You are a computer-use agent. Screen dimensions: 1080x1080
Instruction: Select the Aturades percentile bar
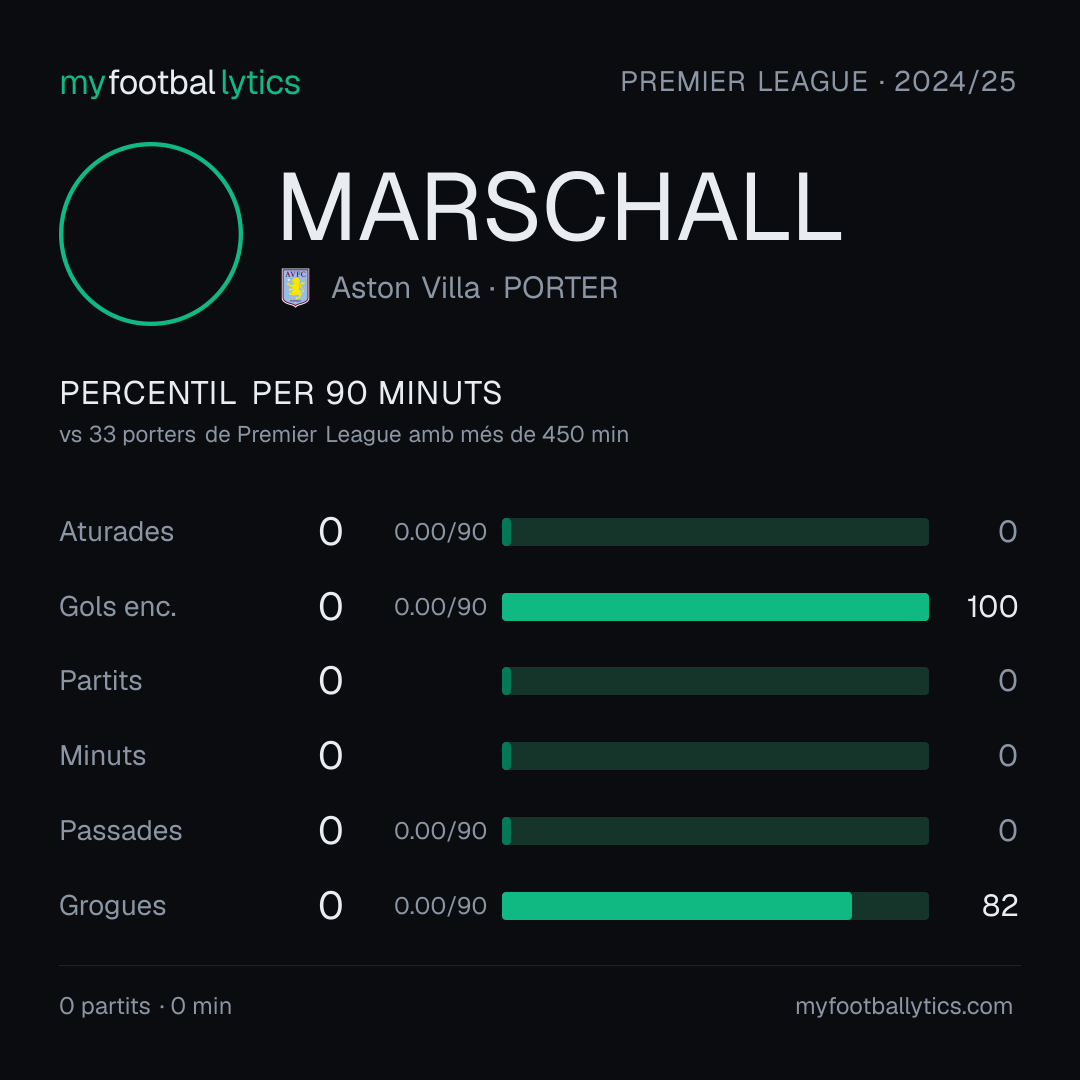coord(715,532)
